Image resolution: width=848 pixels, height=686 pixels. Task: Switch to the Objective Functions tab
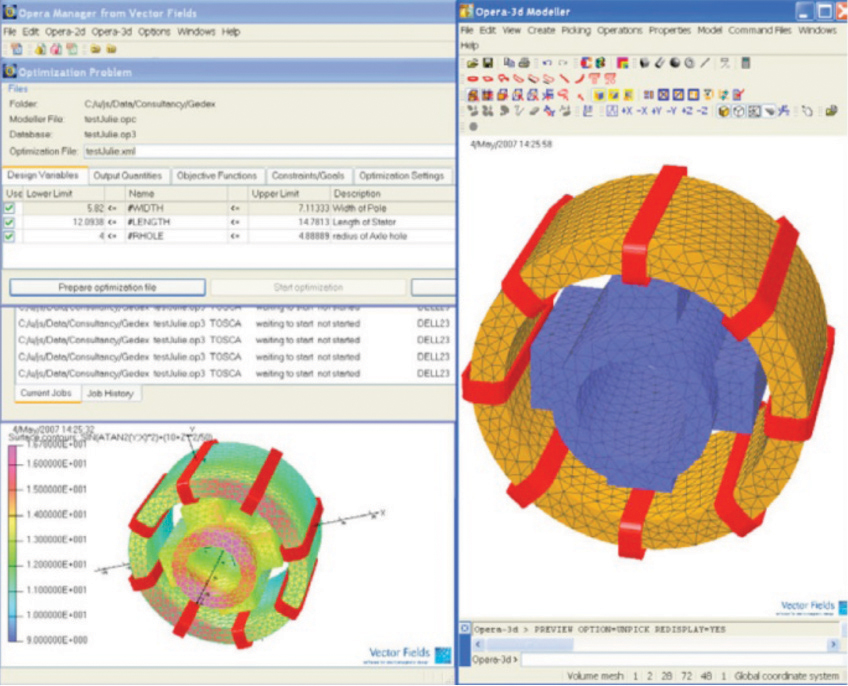pyautogui.click(x=217, y=176)
